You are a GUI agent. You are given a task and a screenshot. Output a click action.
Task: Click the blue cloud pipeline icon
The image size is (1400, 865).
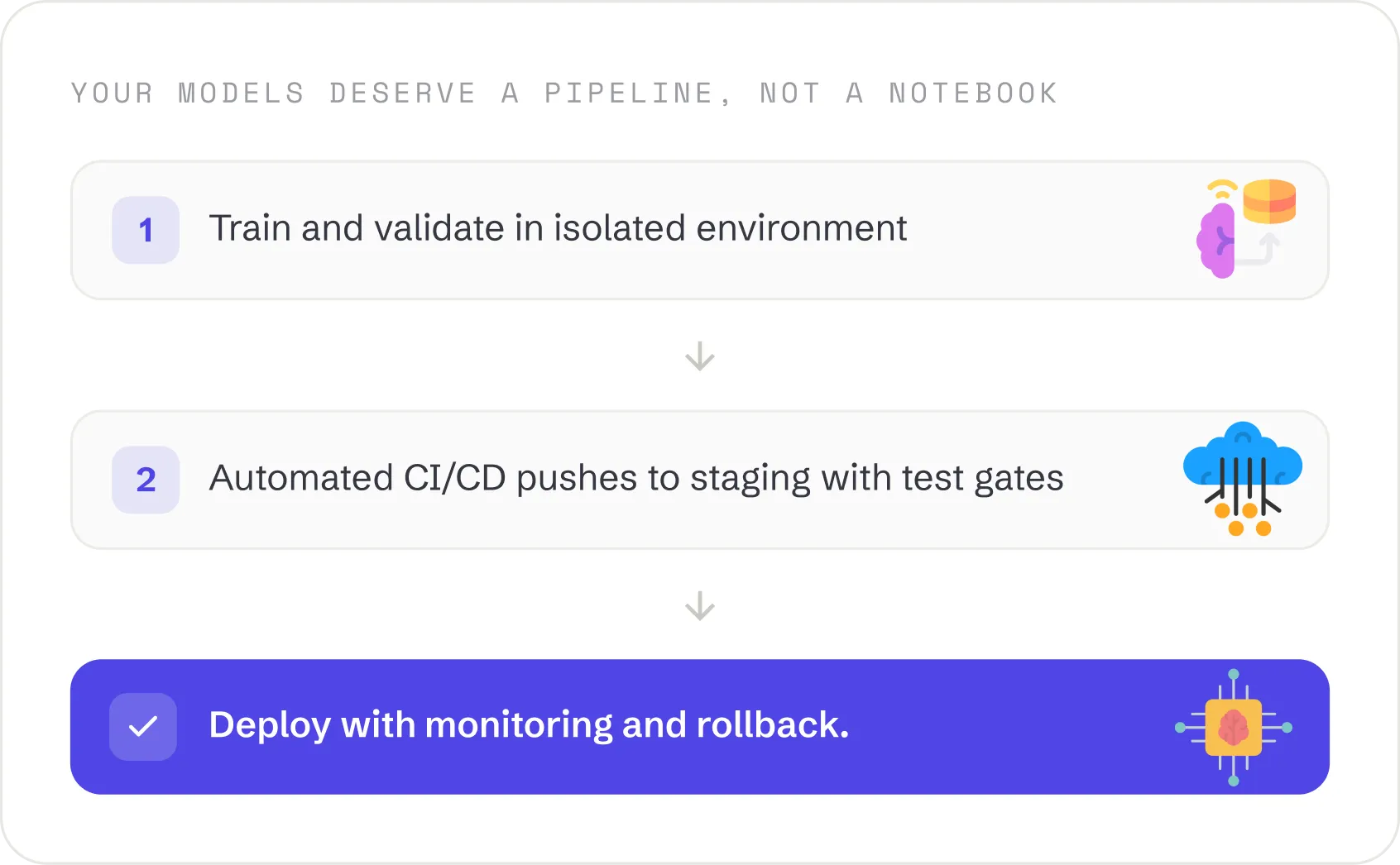pyautogui.click(x=1243, y=479)
